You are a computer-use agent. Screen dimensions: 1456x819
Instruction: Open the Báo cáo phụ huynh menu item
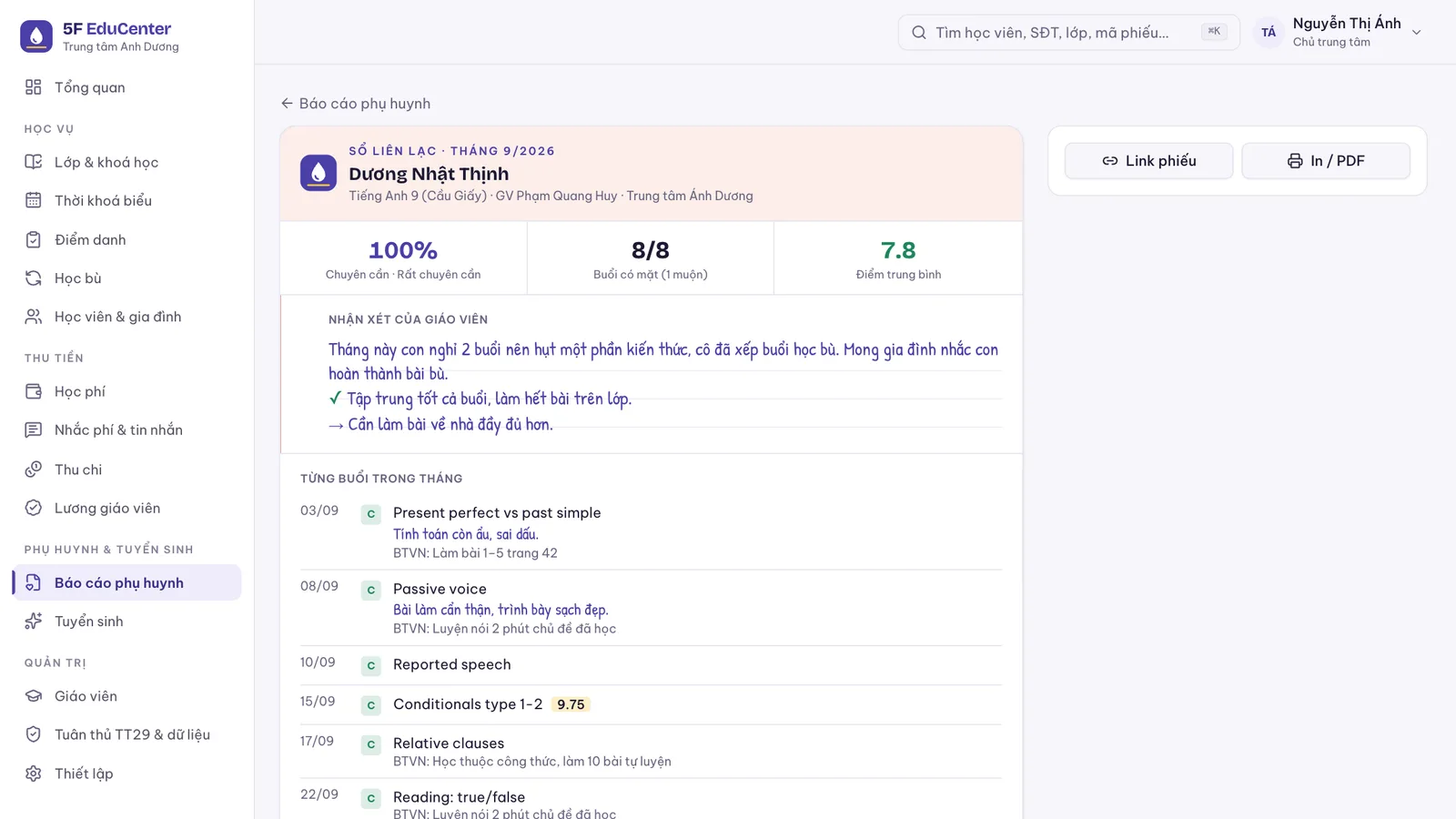coord(127,582)
